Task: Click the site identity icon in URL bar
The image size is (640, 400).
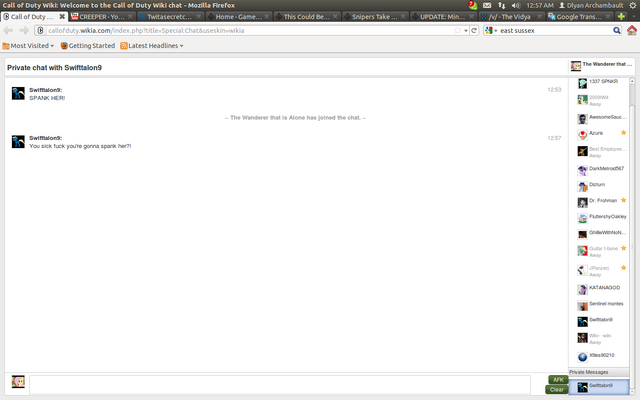Action: point(40,30)
